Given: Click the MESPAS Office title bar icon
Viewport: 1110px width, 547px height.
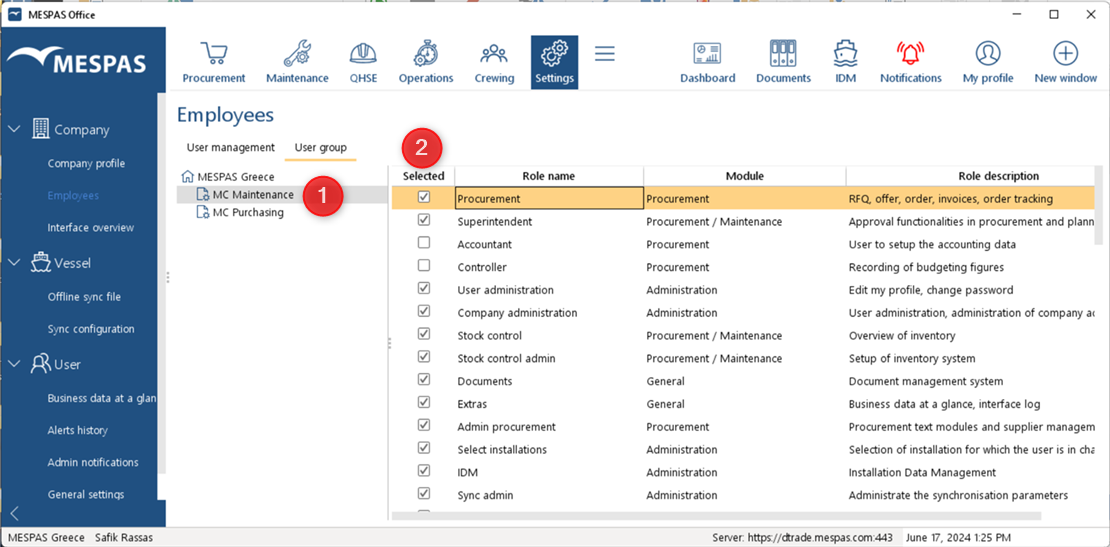Looking at the screenshot, I should (14, 14).
